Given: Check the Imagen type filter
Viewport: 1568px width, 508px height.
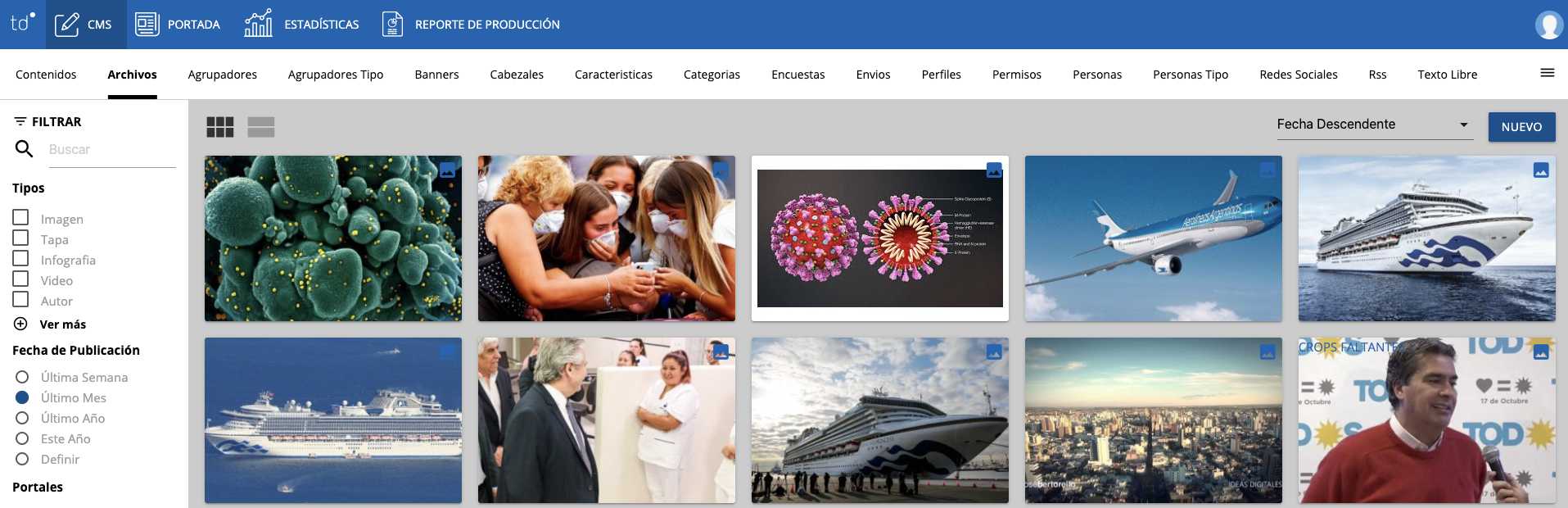Looking at the screenshot, I should [x=21, y=218].
